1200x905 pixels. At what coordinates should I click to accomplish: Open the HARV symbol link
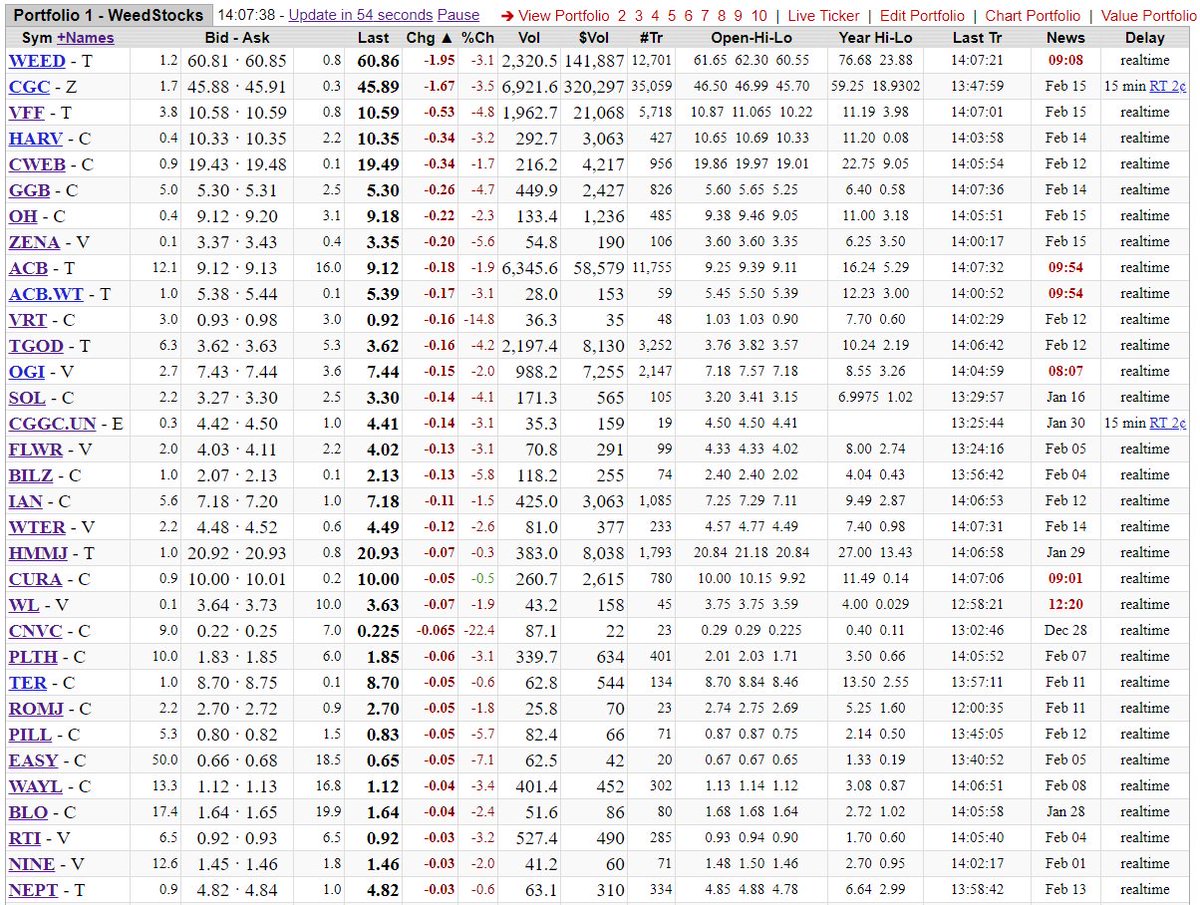(35, 139)
